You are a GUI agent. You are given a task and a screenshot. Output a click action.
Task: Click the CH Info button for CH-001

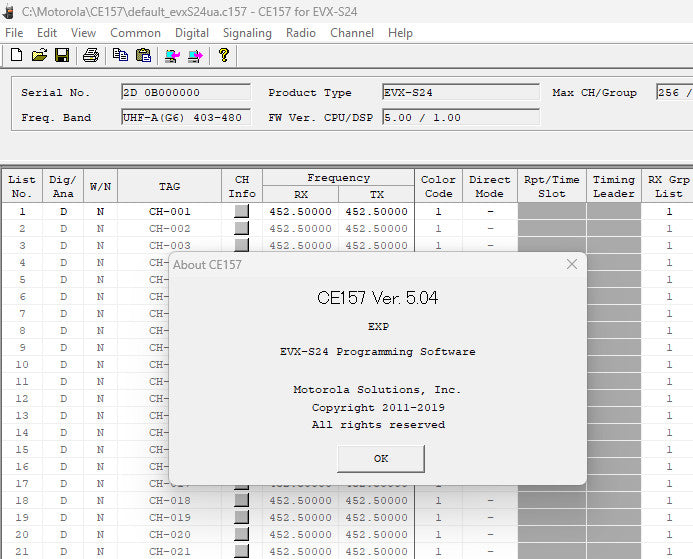click(x=241, y=211)
